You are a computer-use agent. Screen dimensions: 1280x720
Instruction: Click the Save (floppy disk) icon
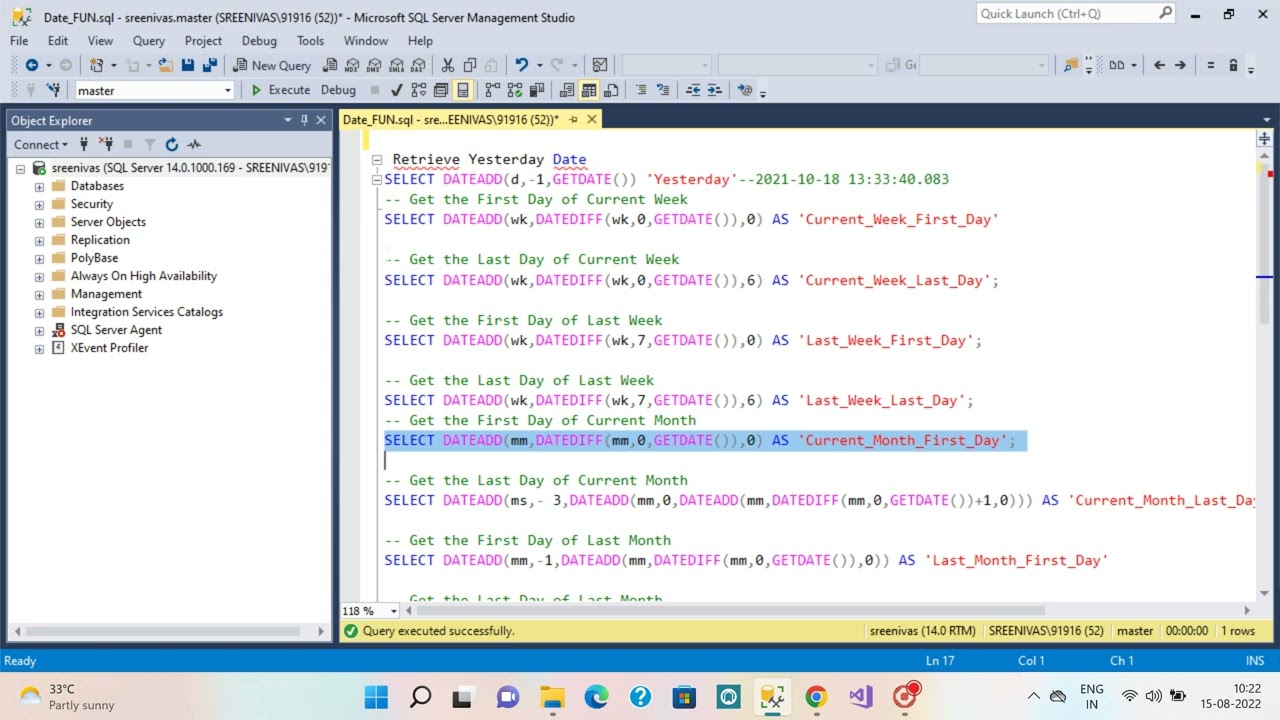click(187, 65)
